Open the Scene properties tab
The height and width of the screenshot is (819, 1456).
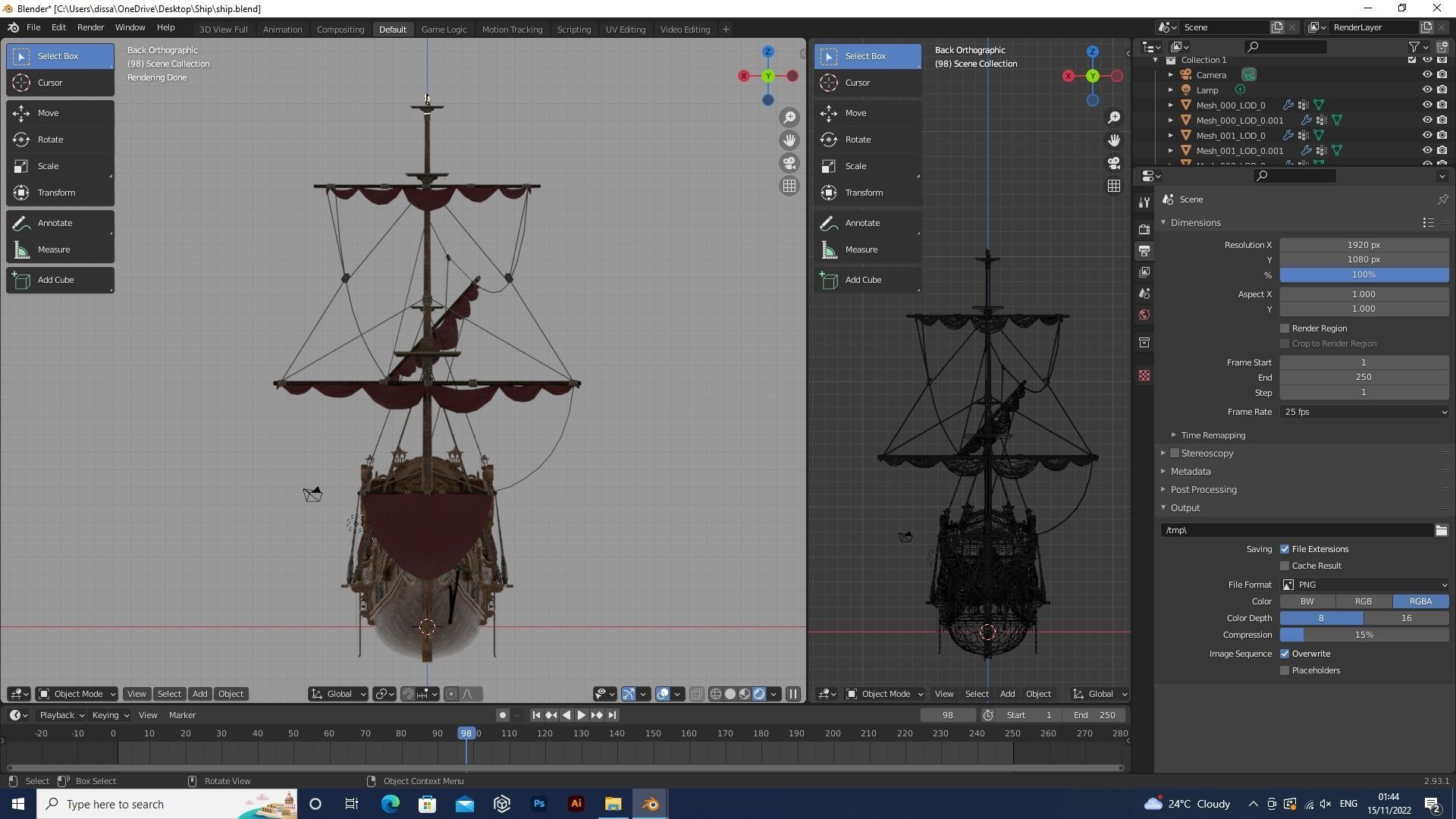point(1144,293)
